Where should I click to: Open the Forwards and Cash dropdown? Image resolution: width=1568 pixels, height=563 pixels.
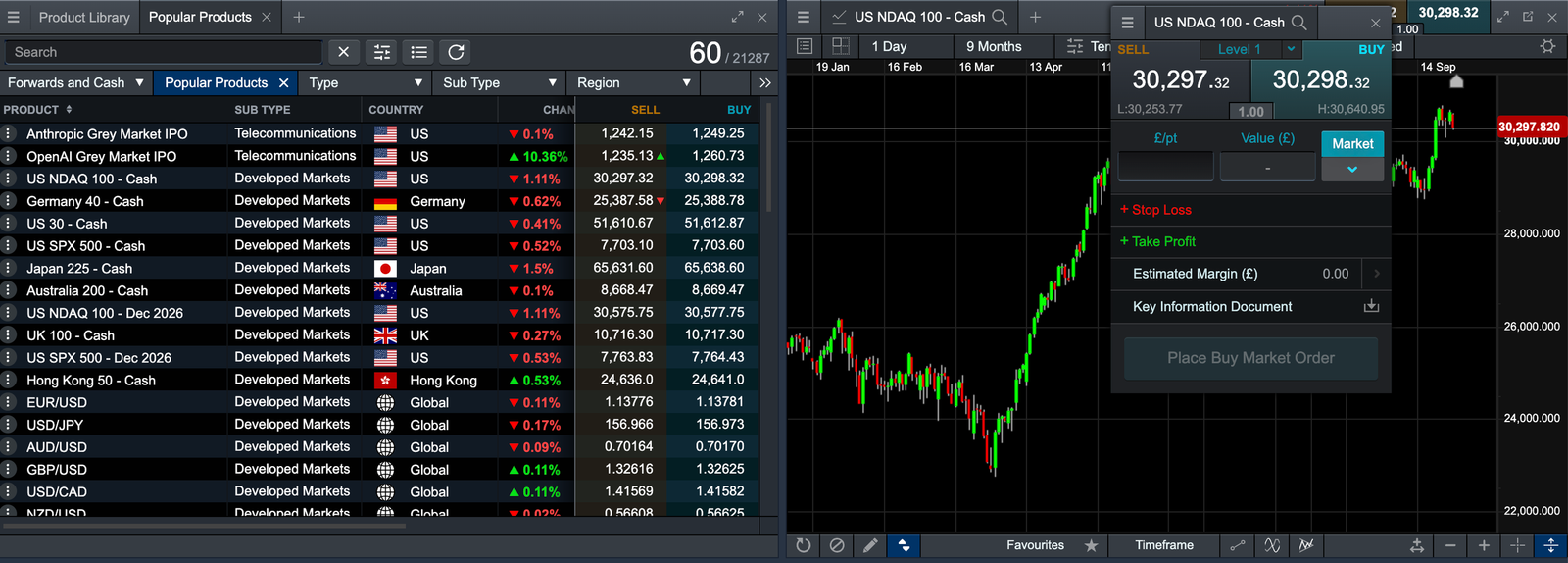[x=76, y=83]
